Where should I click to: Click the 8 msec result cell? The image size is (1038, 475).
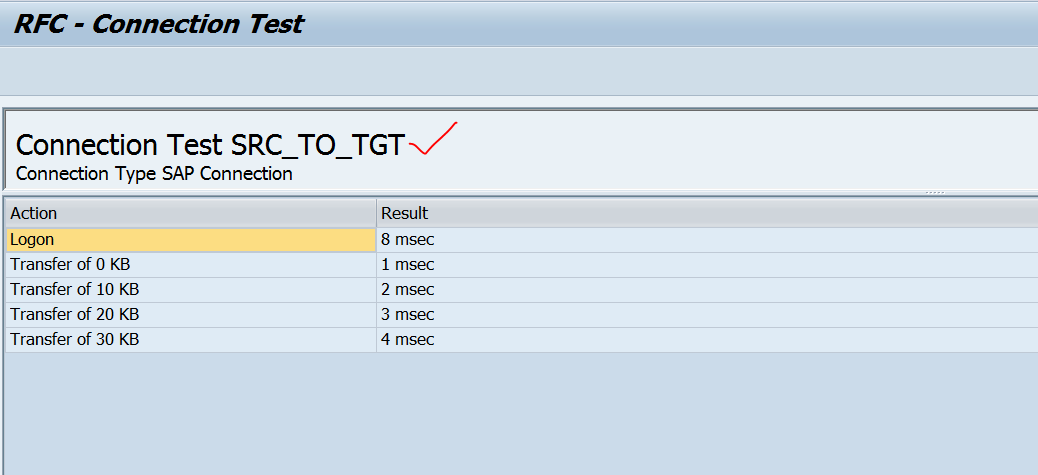pyautogui.click(x=408, y=239)
